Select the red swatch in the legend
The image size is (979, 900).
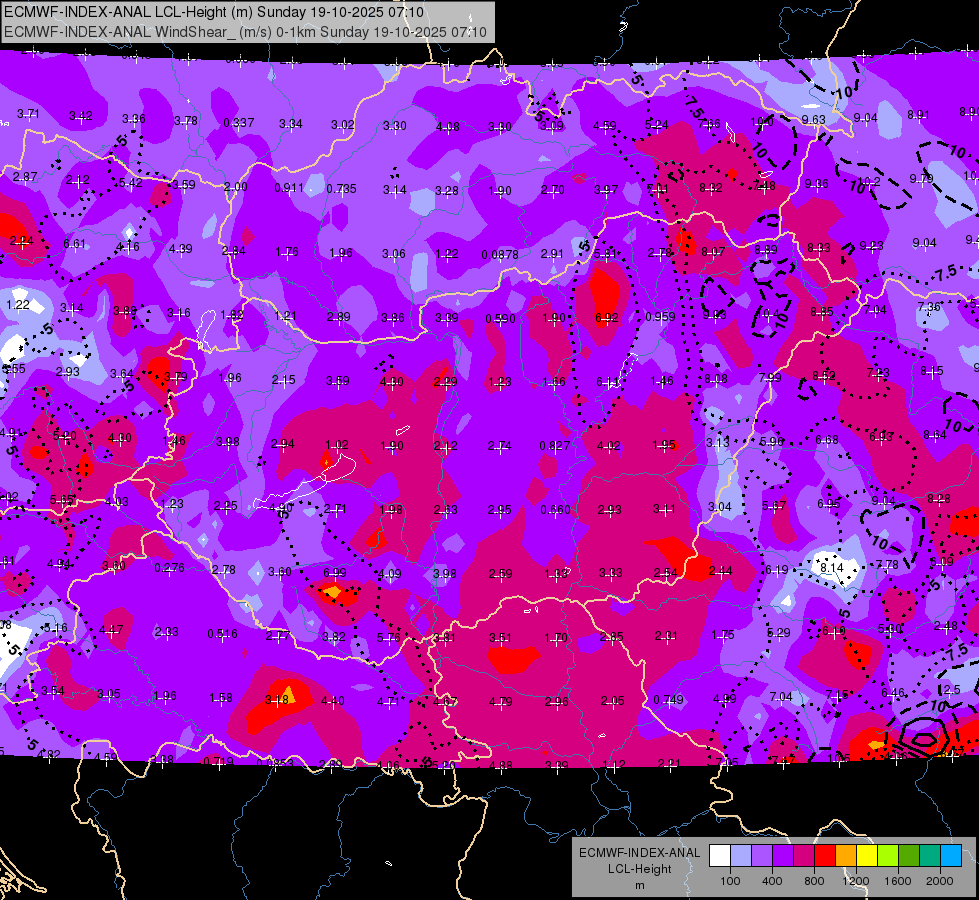[825, 856]
